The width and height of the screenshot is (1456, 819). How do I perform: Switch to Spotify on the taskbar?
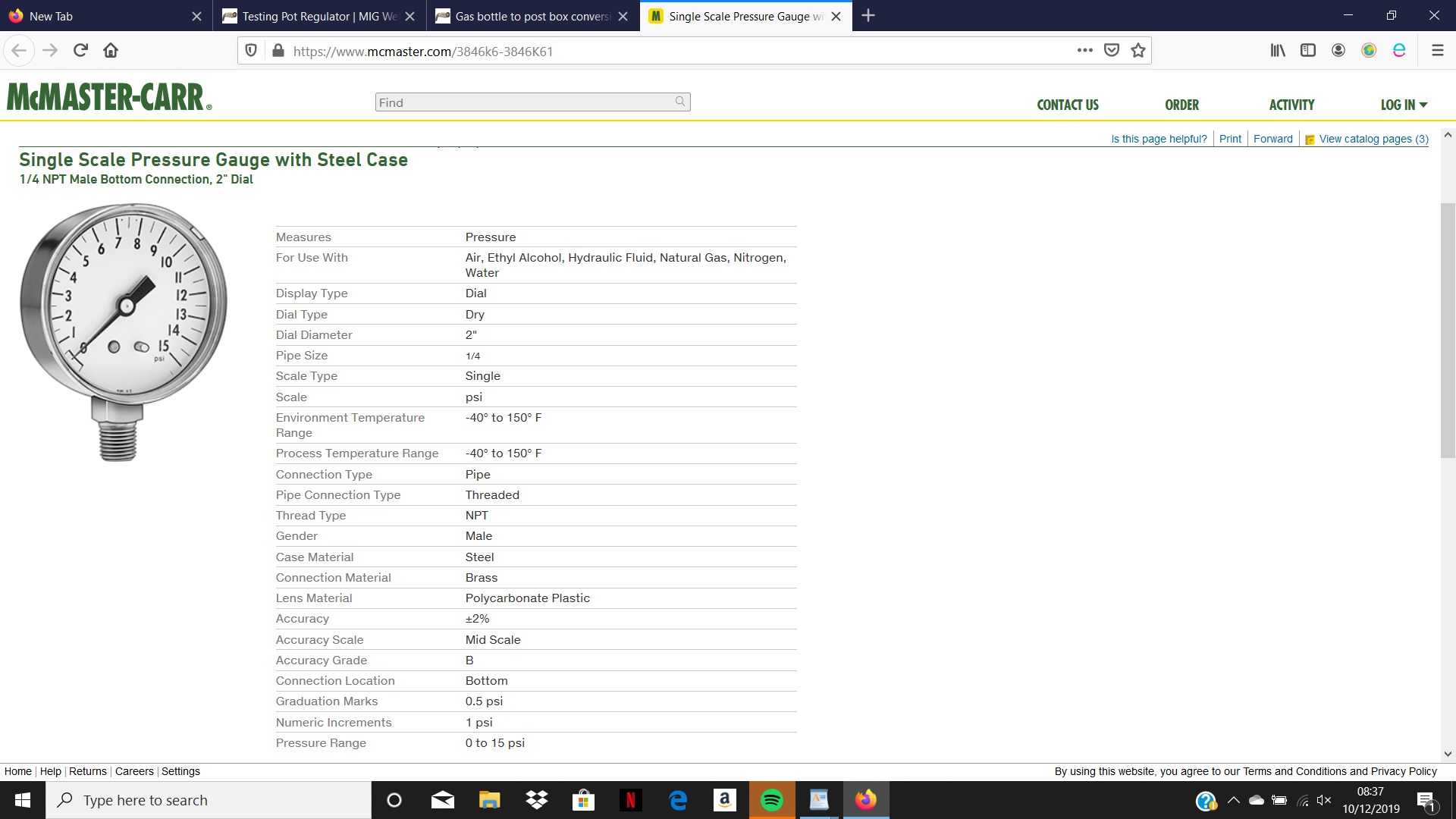click(772, 800)
